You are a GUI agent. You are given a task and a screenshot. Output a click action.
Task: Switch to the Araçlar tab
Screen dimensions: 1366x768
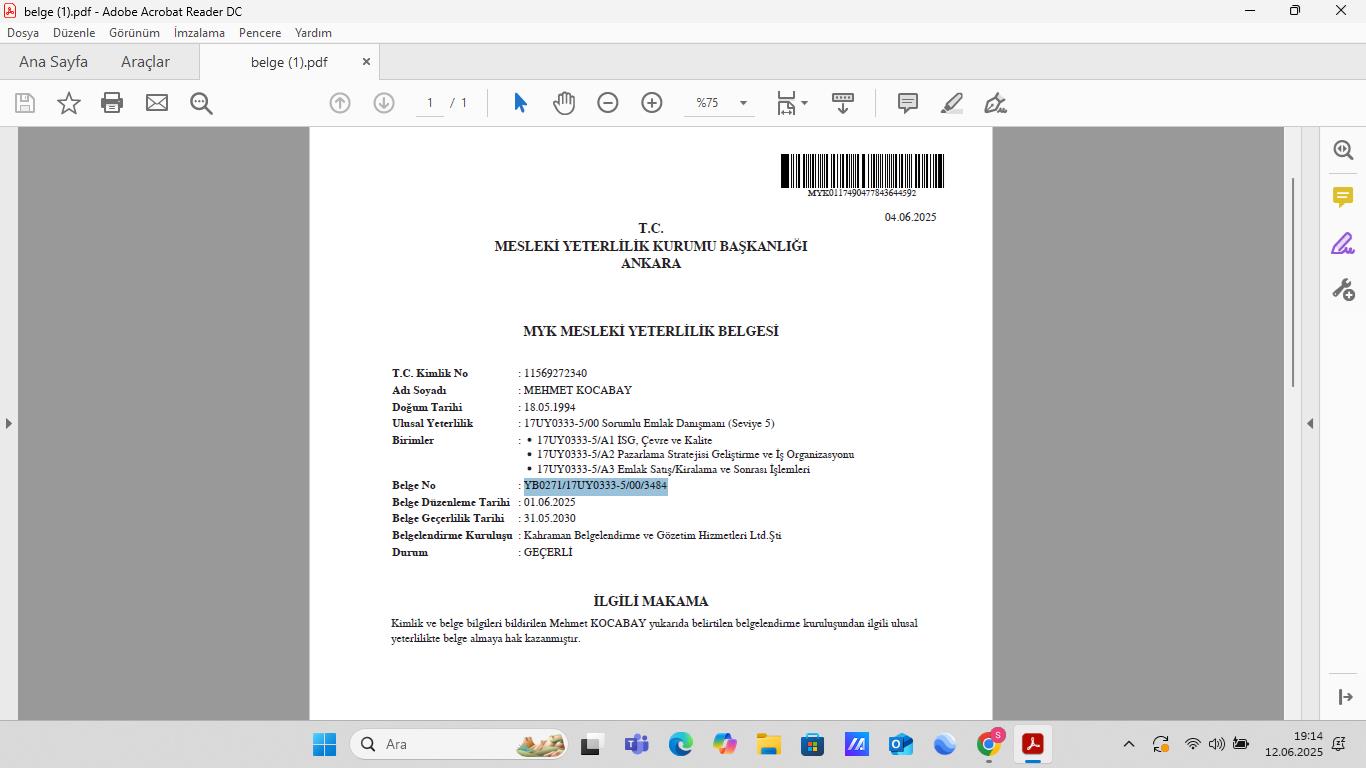145,62
